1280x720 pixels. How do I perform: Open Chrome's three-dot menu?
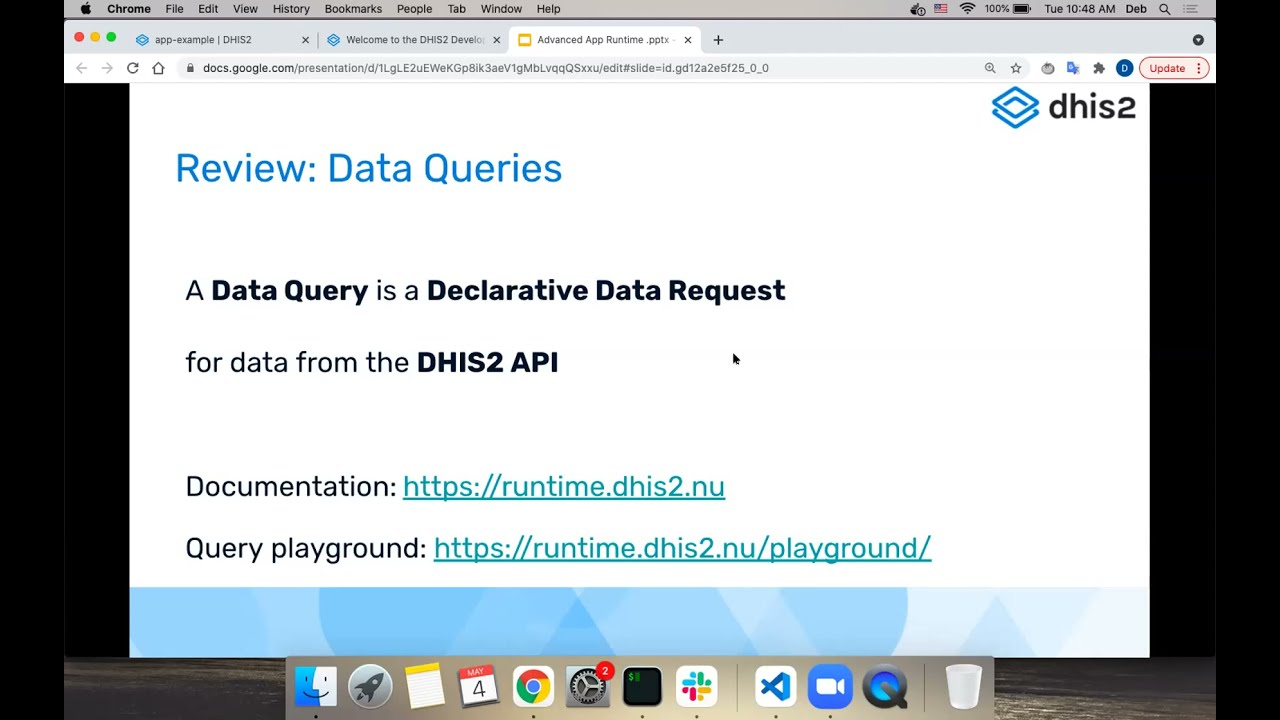point(1199,68)
